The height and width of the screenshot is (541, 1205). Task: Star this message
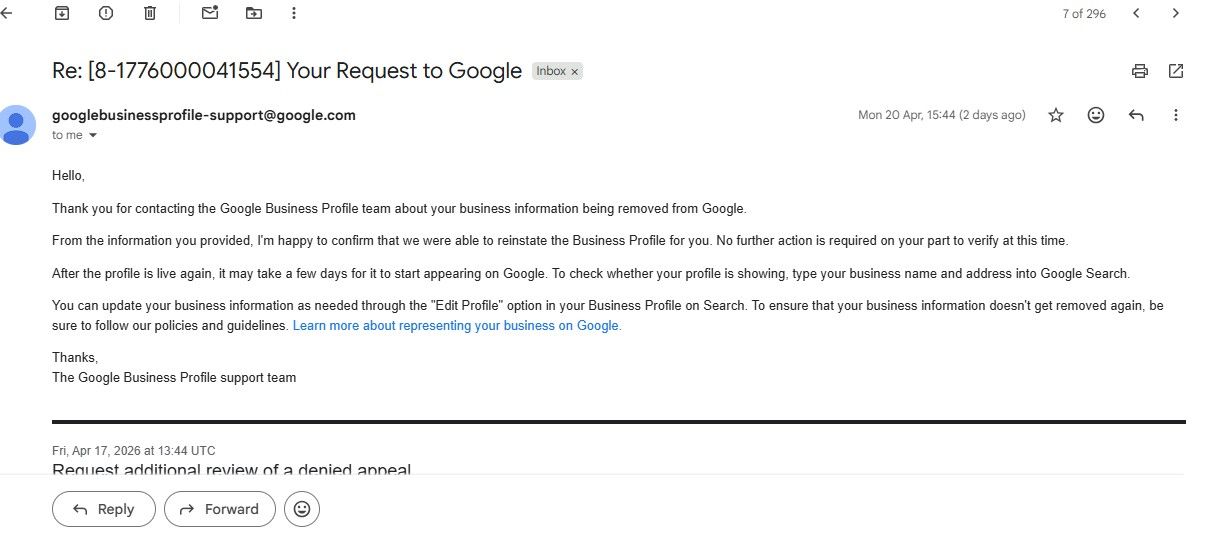(1056, 115)
